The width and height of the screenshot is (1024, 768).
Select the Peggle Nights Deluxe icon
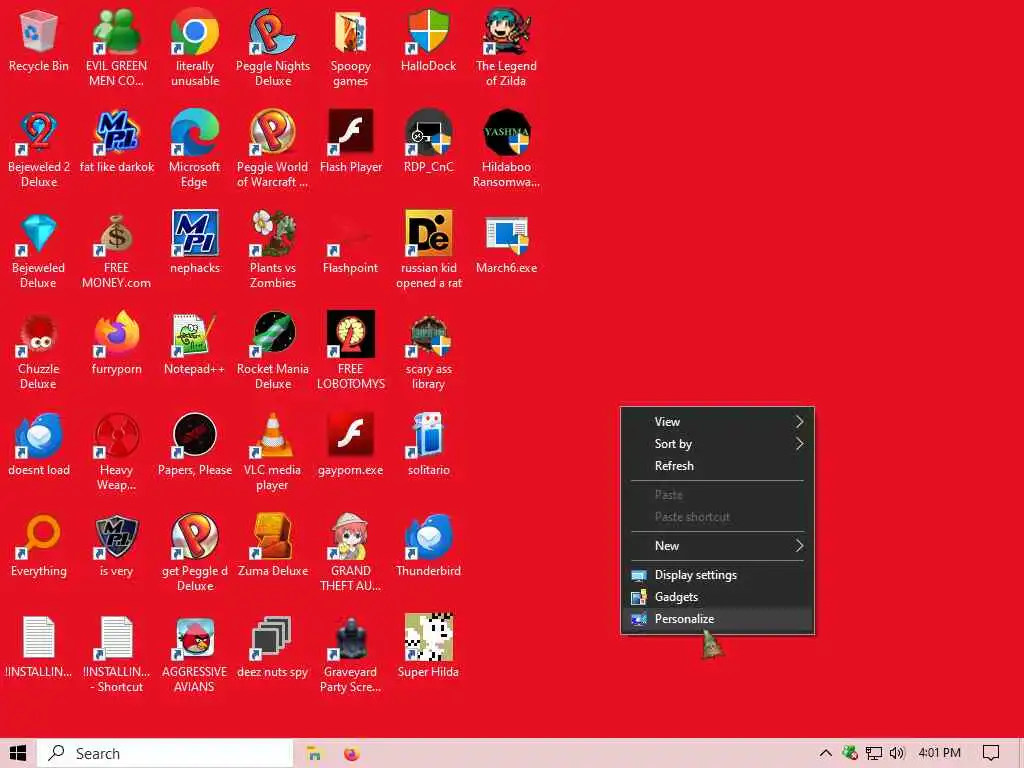(x=272, y=31)
